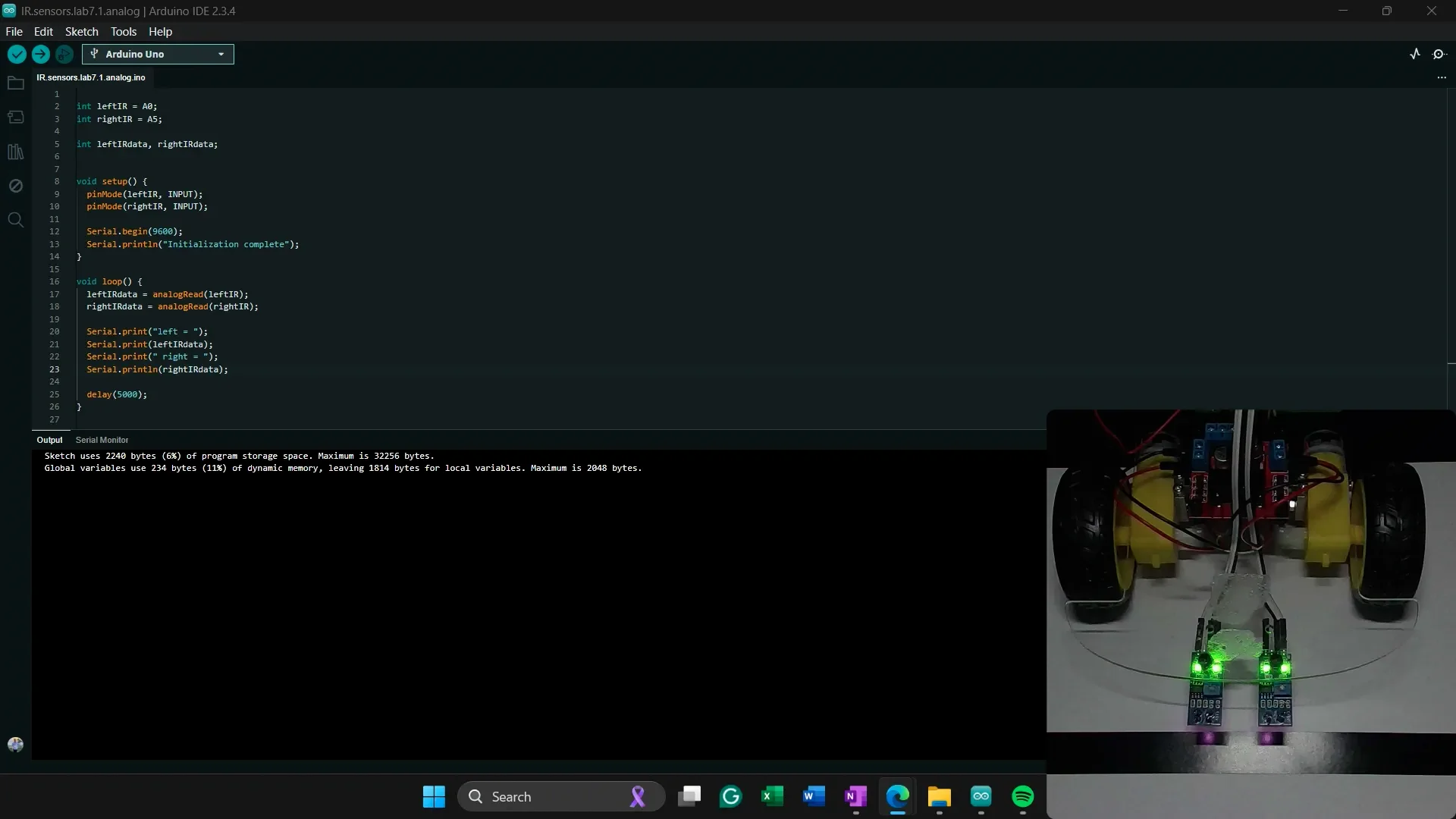Screen dimensions: 1456x819
Task: Click the Verify sketch checkmark button
Action: (x=17, y=54)
